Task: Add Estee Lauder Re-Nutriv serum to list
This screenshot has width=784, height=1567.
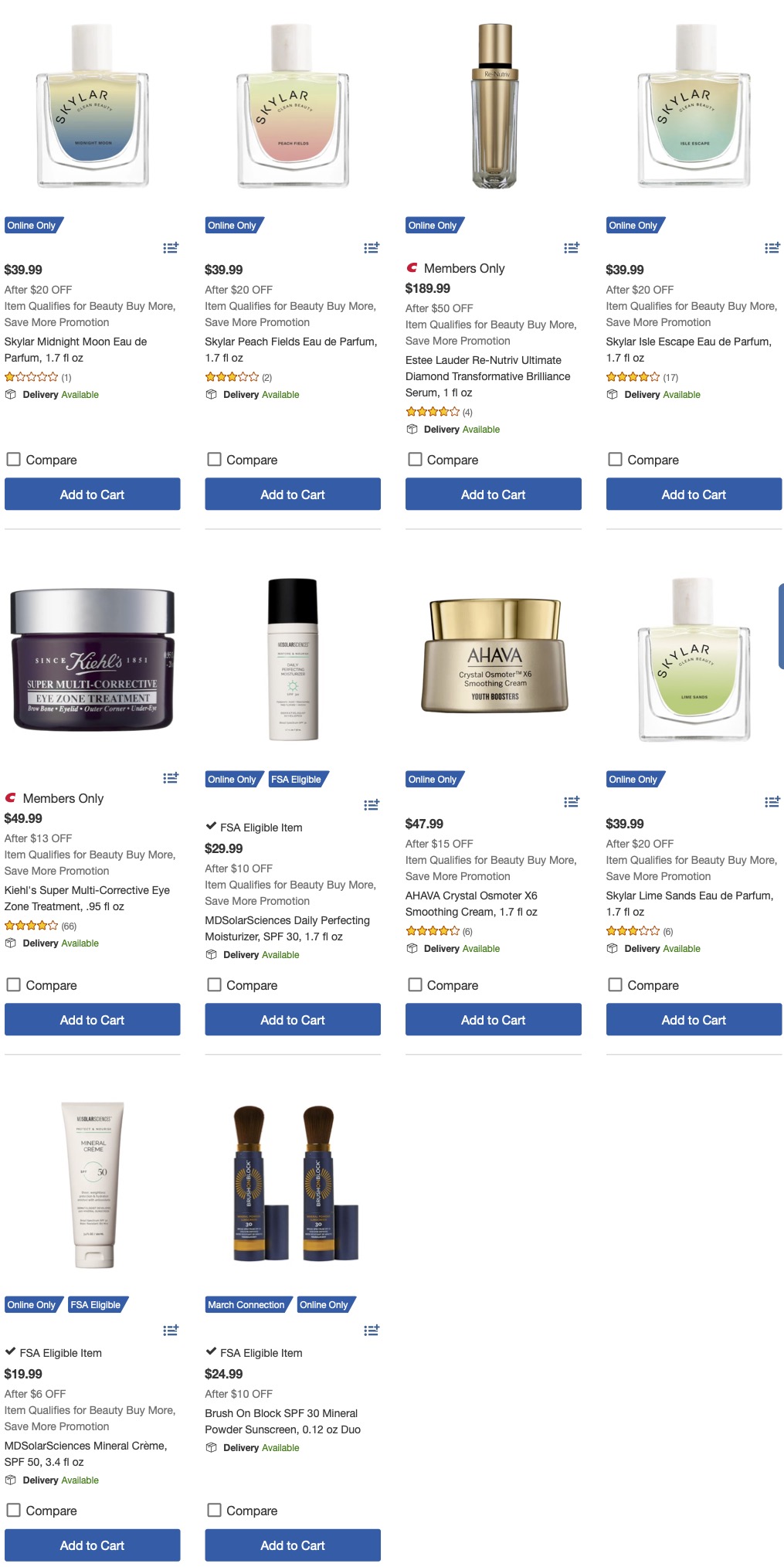Action: [572, 248]
